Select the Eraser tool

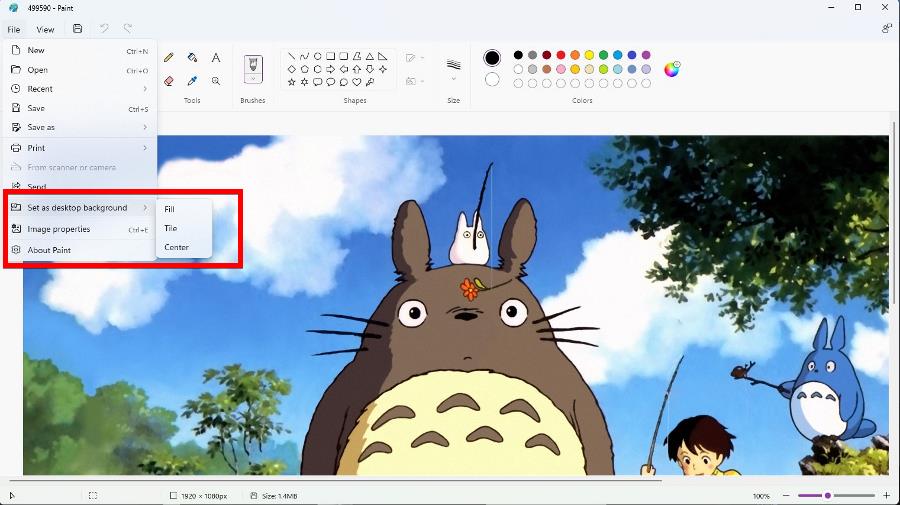[x=169, y=81]
